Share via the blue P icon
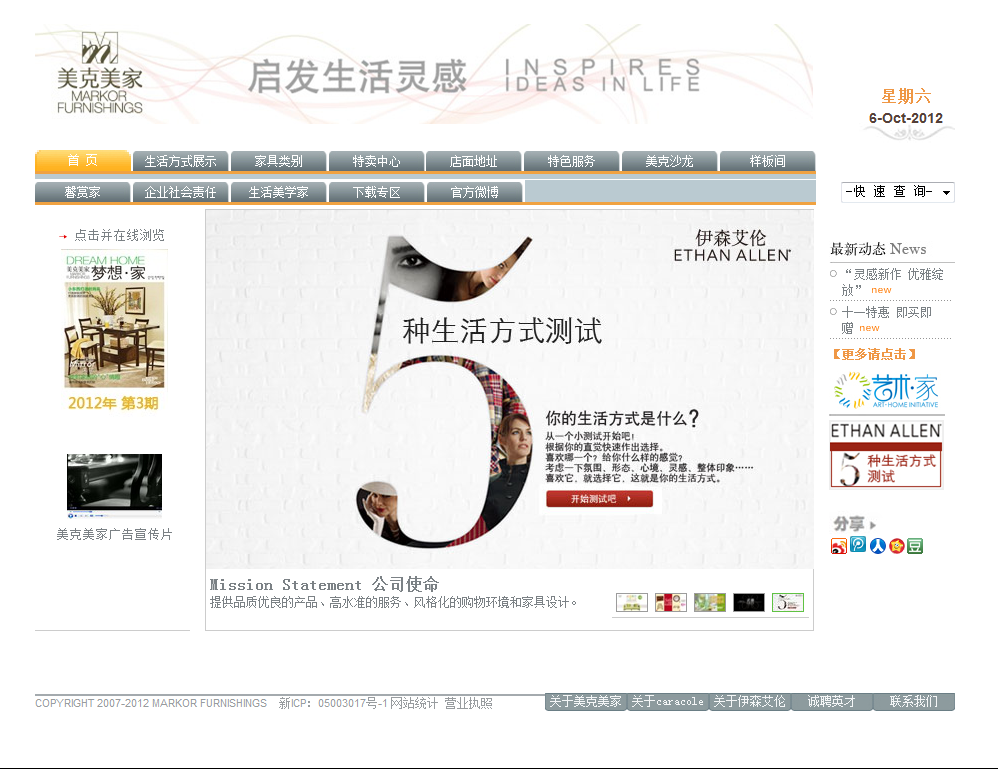This screenshot has width=998, height=769. click(858, 544)
